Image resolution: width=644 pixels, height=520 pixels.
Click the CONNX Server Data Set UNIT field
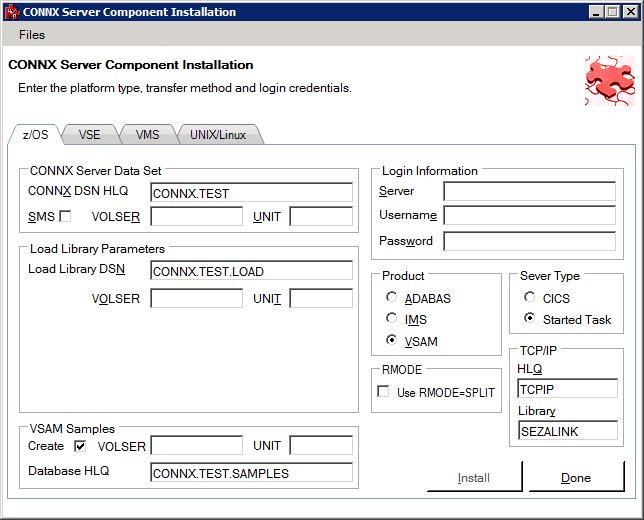point(321,216)
